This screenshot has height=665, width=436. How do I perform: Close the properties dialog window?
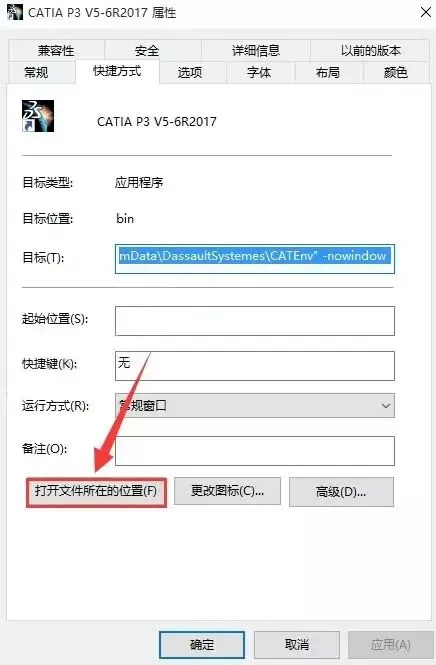click(x=425, y=12)
